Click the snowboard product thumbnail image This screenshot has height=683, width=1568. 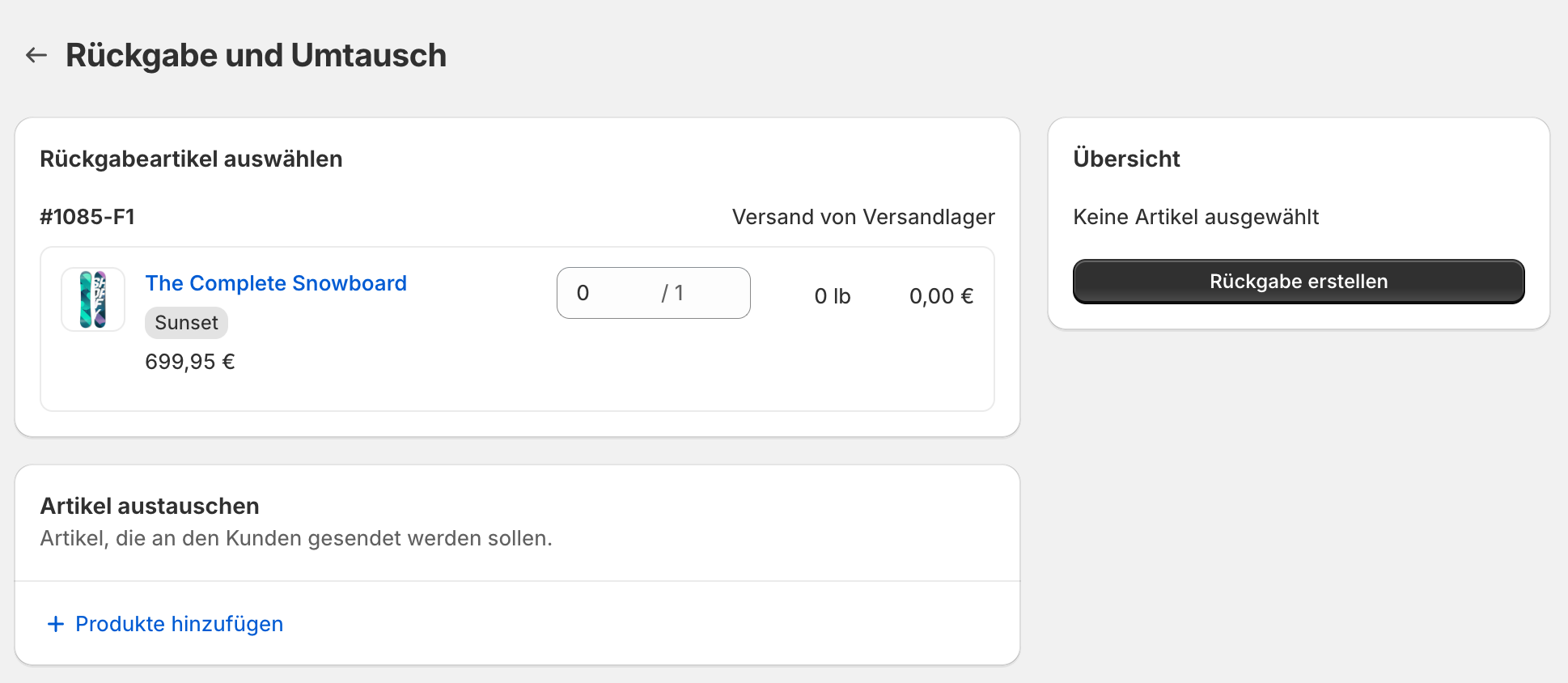coord(92,299)
